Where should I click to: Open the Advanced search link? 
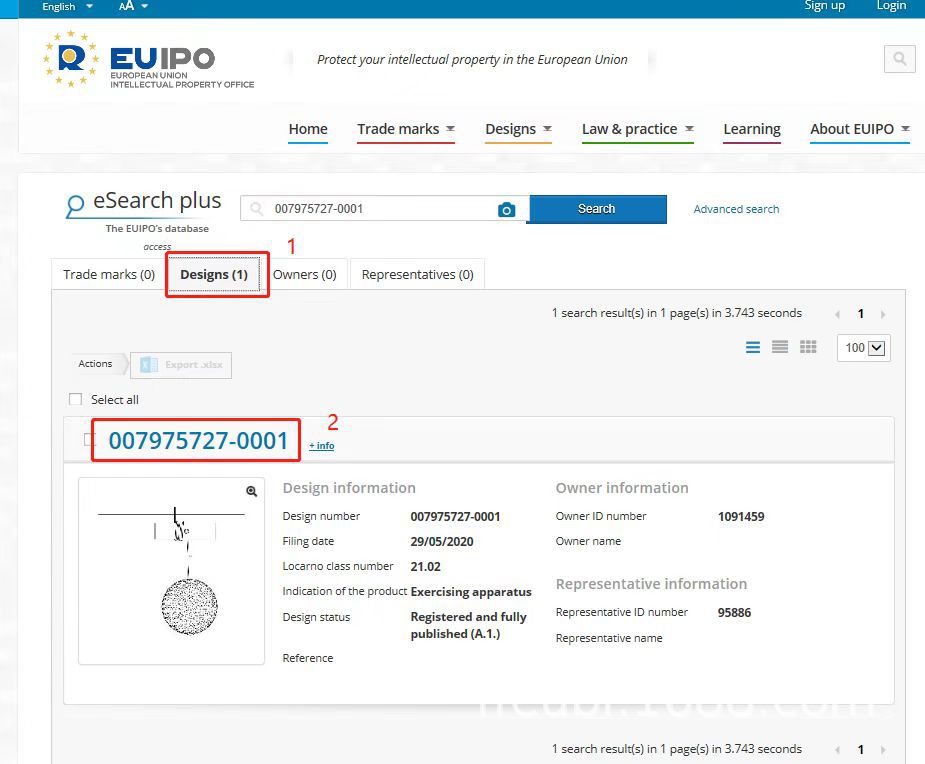[736, 209]
